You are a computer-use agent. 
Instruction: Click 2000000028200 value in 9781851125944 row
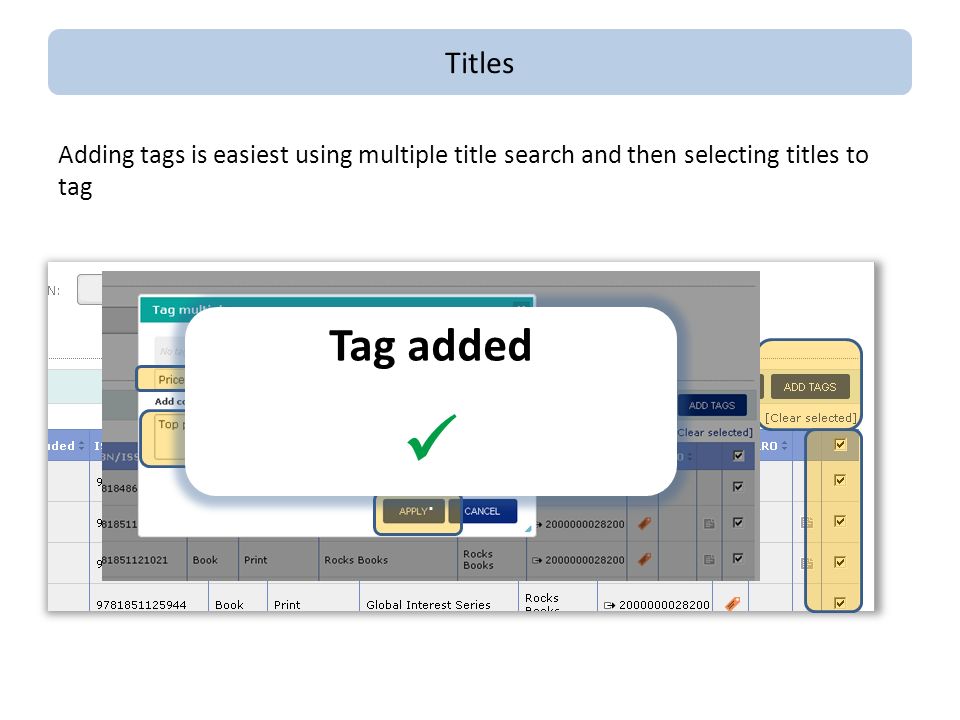coord(664,605)
